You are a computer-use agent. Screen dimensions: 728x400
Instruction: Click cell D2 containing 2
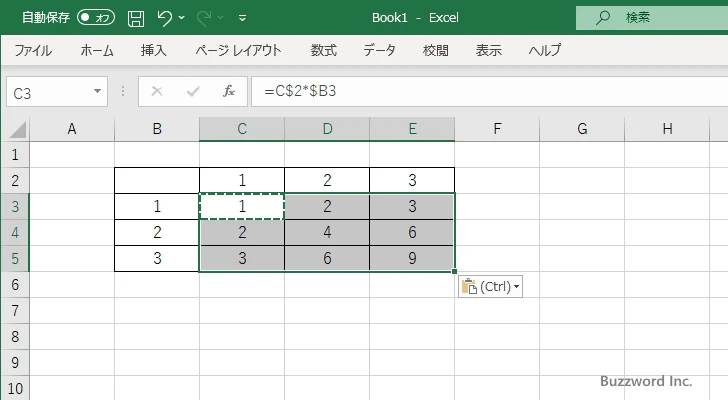click(x=327, y=181)
